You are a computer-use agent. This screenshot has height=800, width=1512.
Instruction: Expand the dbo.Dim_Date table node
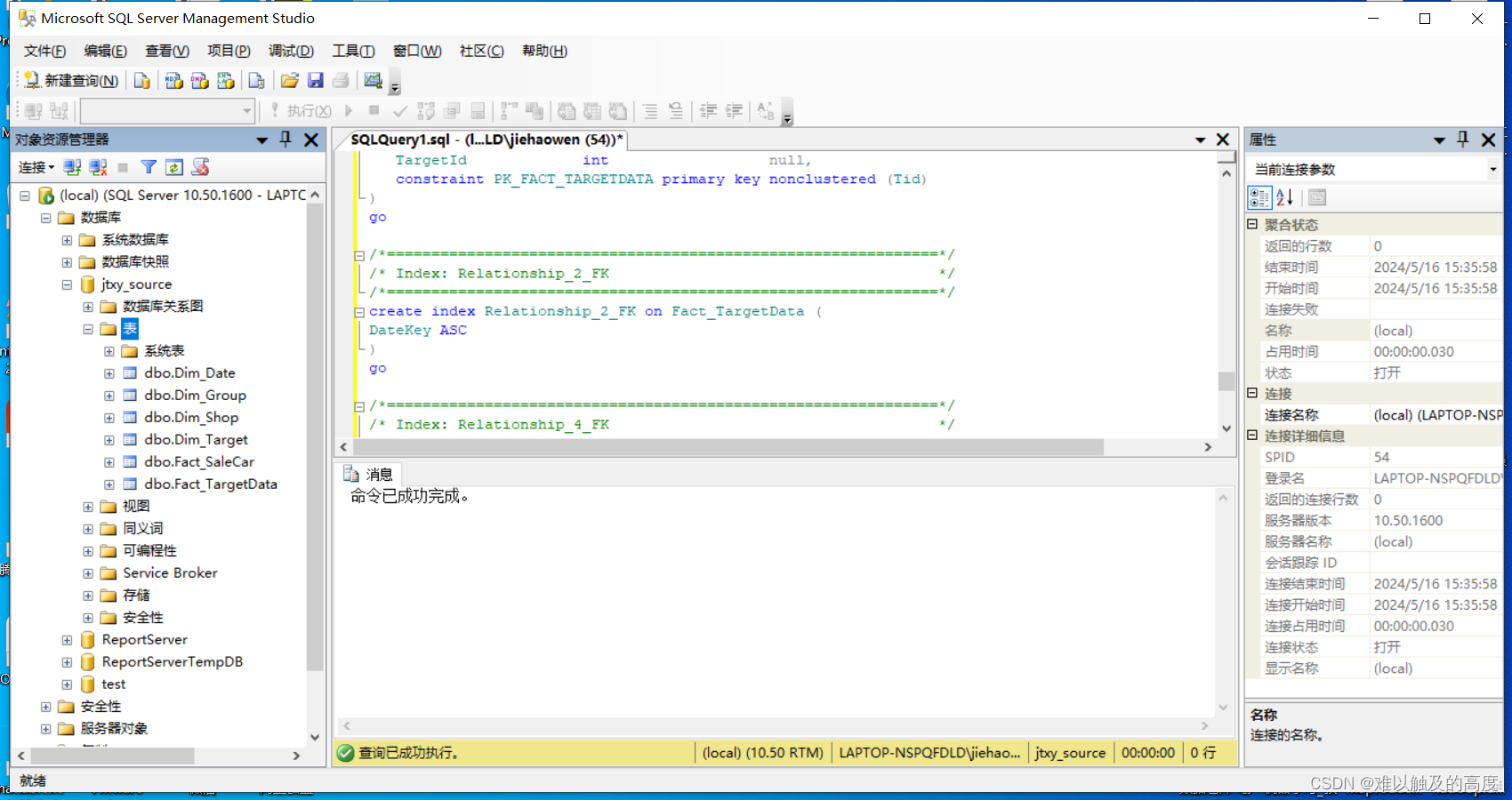click(109, 373)
